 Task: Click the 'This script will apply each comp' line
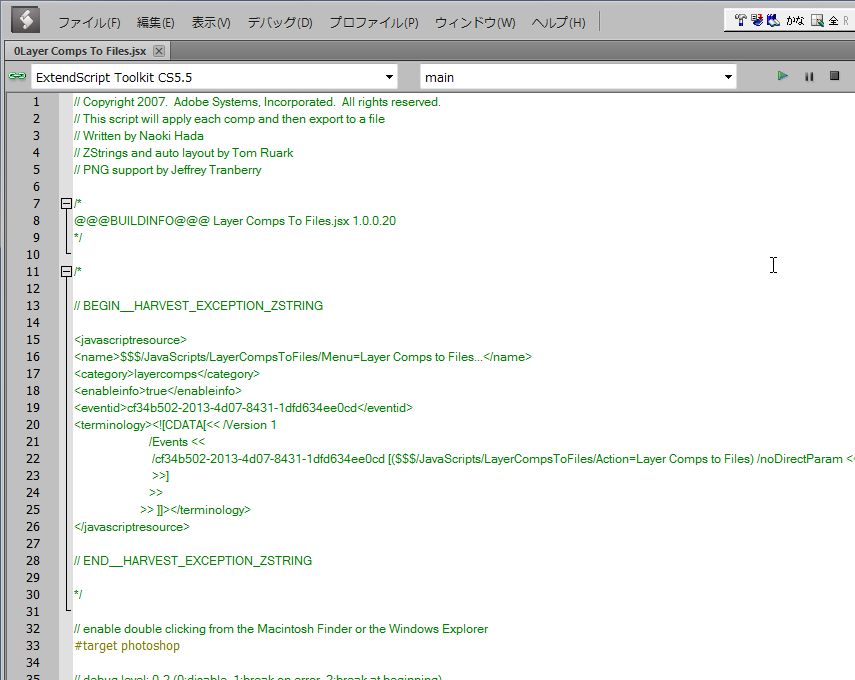(229, 119)
